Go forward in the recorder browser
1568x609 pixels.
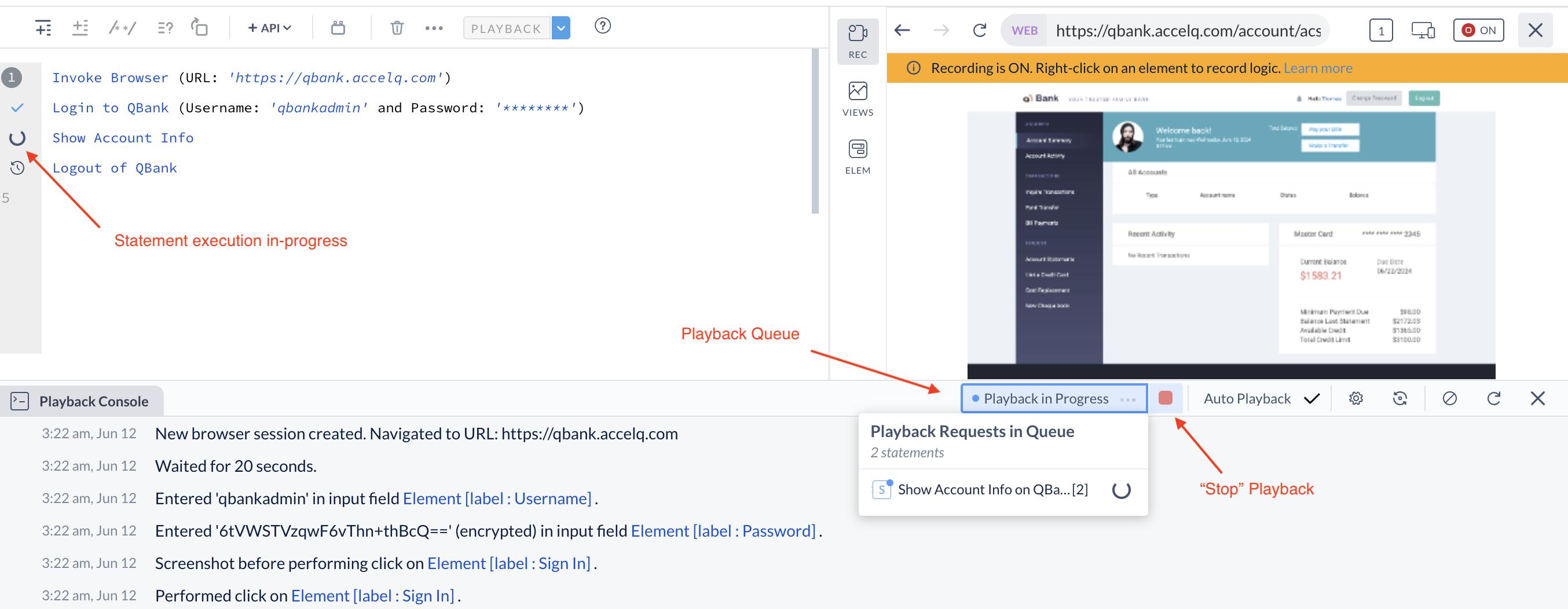(941, 30)
